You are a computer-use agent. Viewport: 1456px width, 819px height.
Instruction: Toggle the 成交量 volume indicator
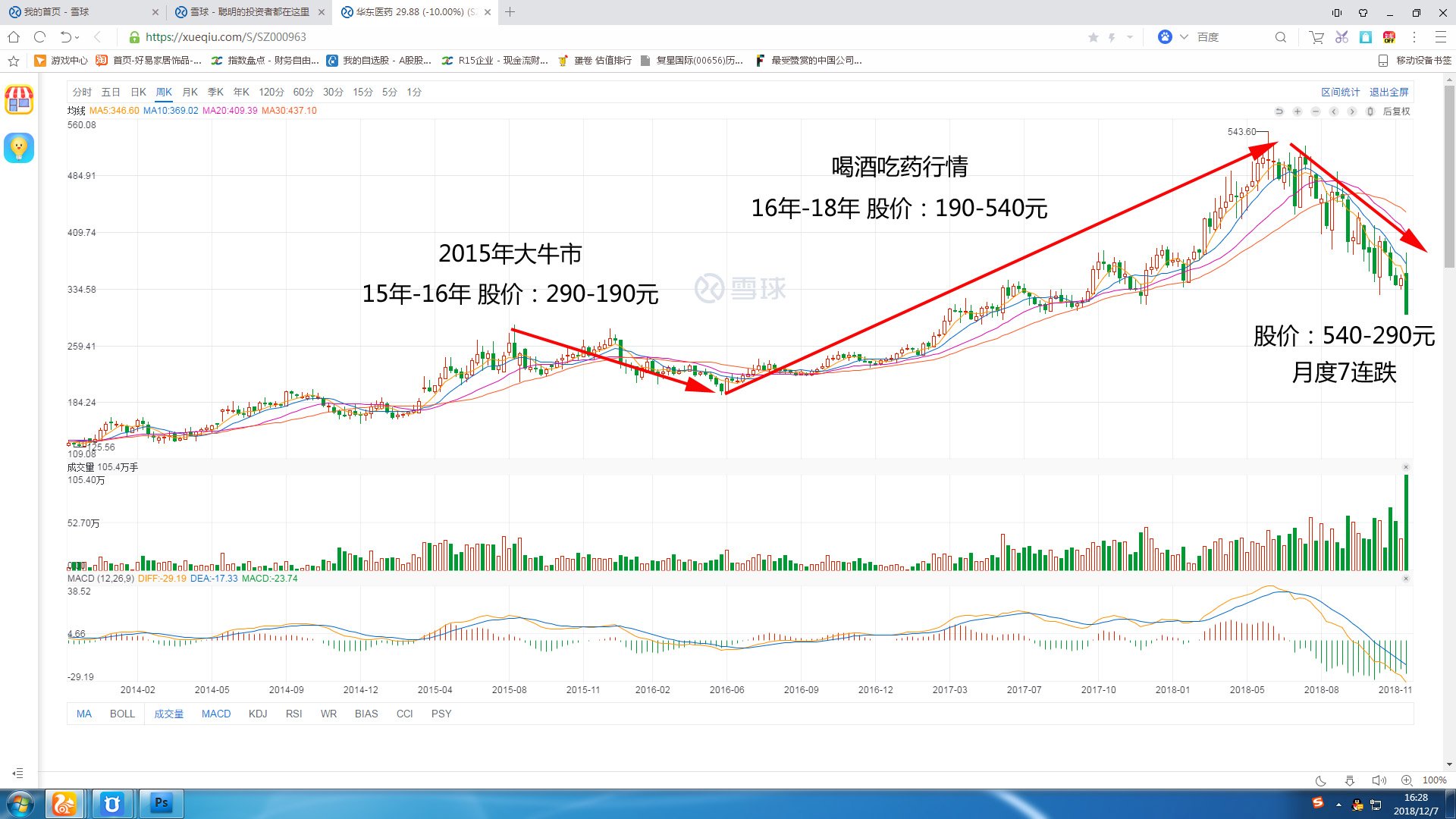[x=168, y=714]
